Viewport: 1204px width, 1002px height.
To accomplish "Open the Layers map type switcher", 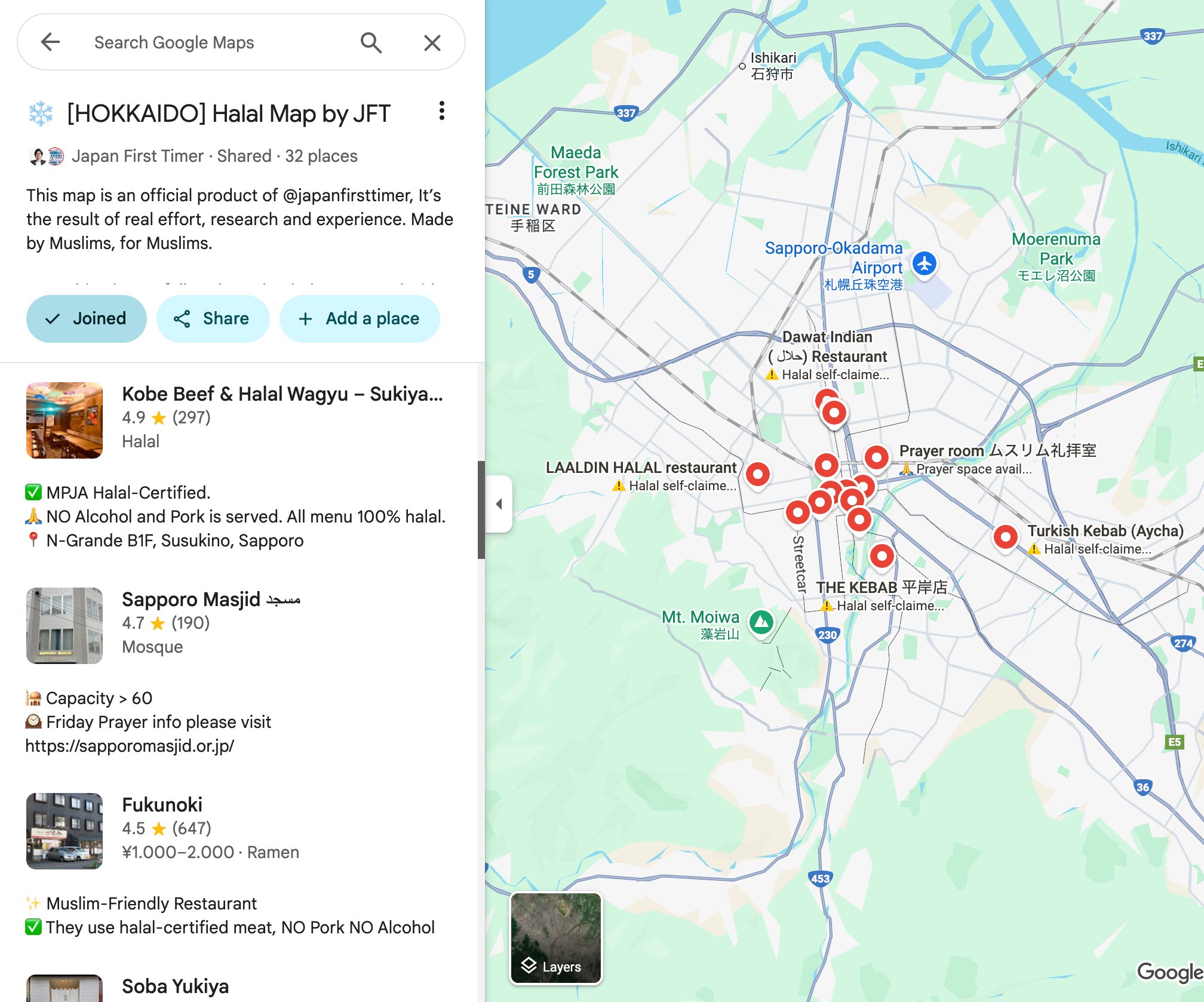I will click(x=555, y=938).
